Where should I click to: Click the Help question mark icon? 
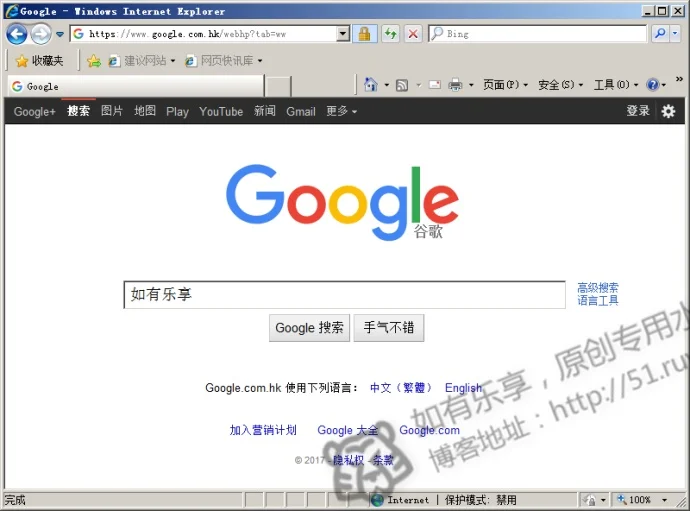tap(653, 85)
